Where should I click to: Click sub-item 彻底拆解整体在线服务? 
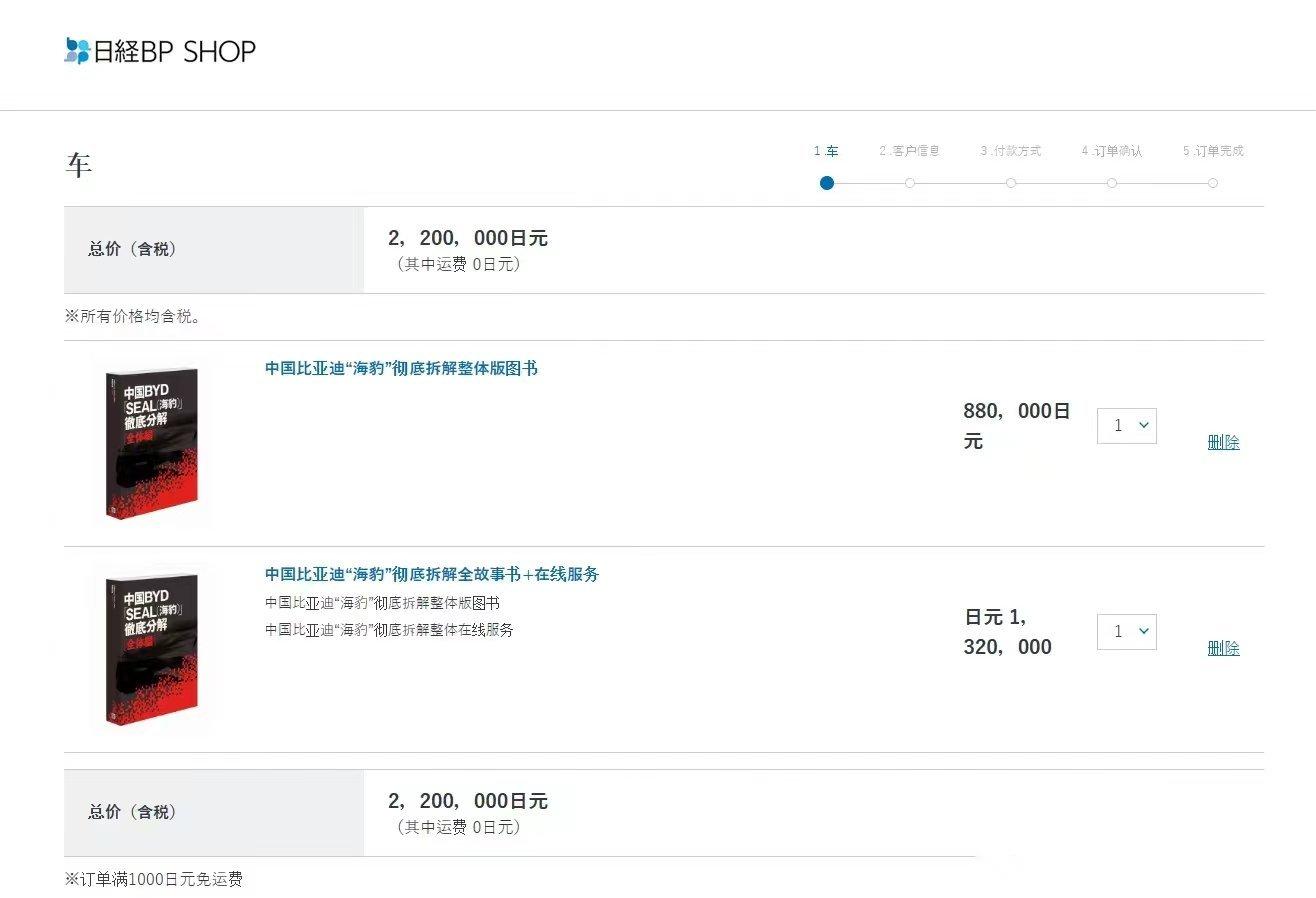[389, 630]
